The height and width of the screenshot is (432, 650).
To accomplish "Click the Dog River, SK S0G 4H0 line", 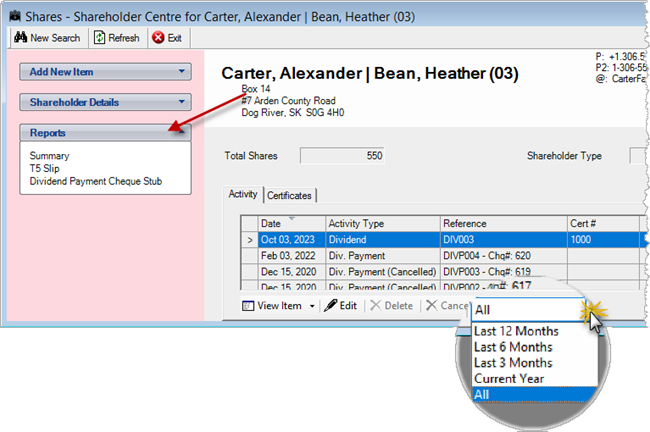I will [293, 113].
